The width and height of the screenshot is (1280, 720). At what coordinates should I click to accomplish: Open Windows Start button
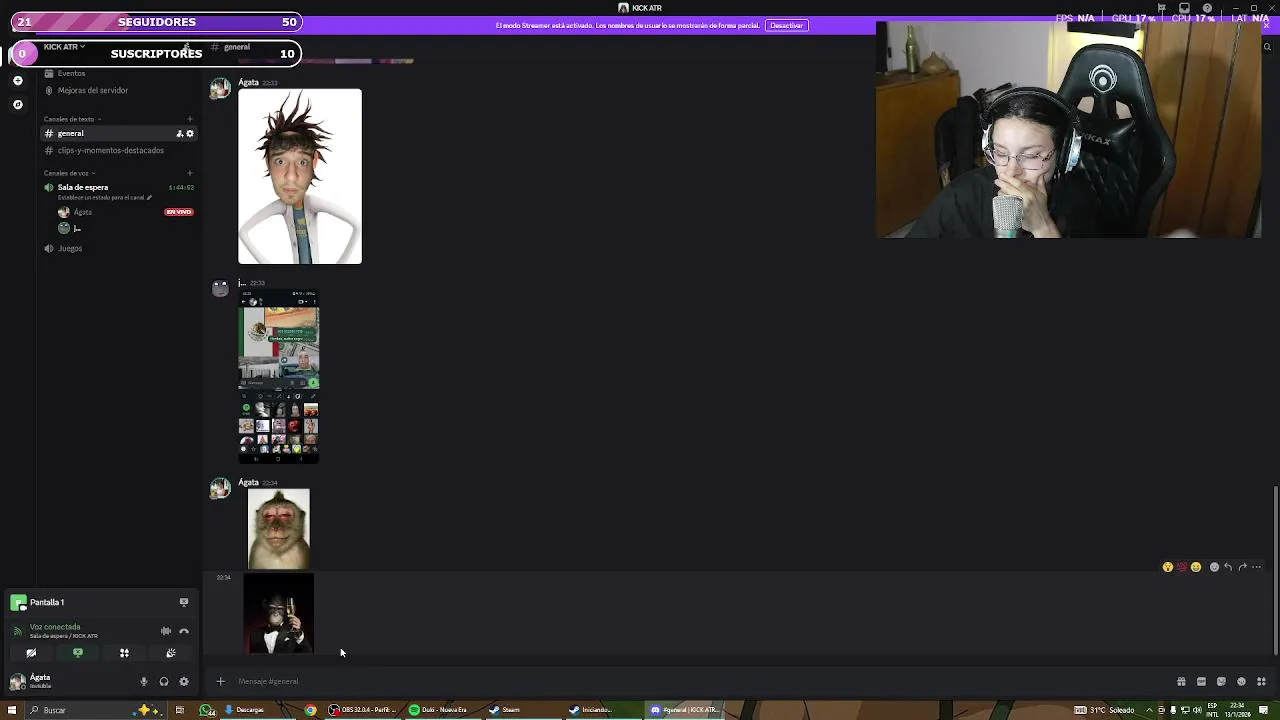(x=14, y=710)
